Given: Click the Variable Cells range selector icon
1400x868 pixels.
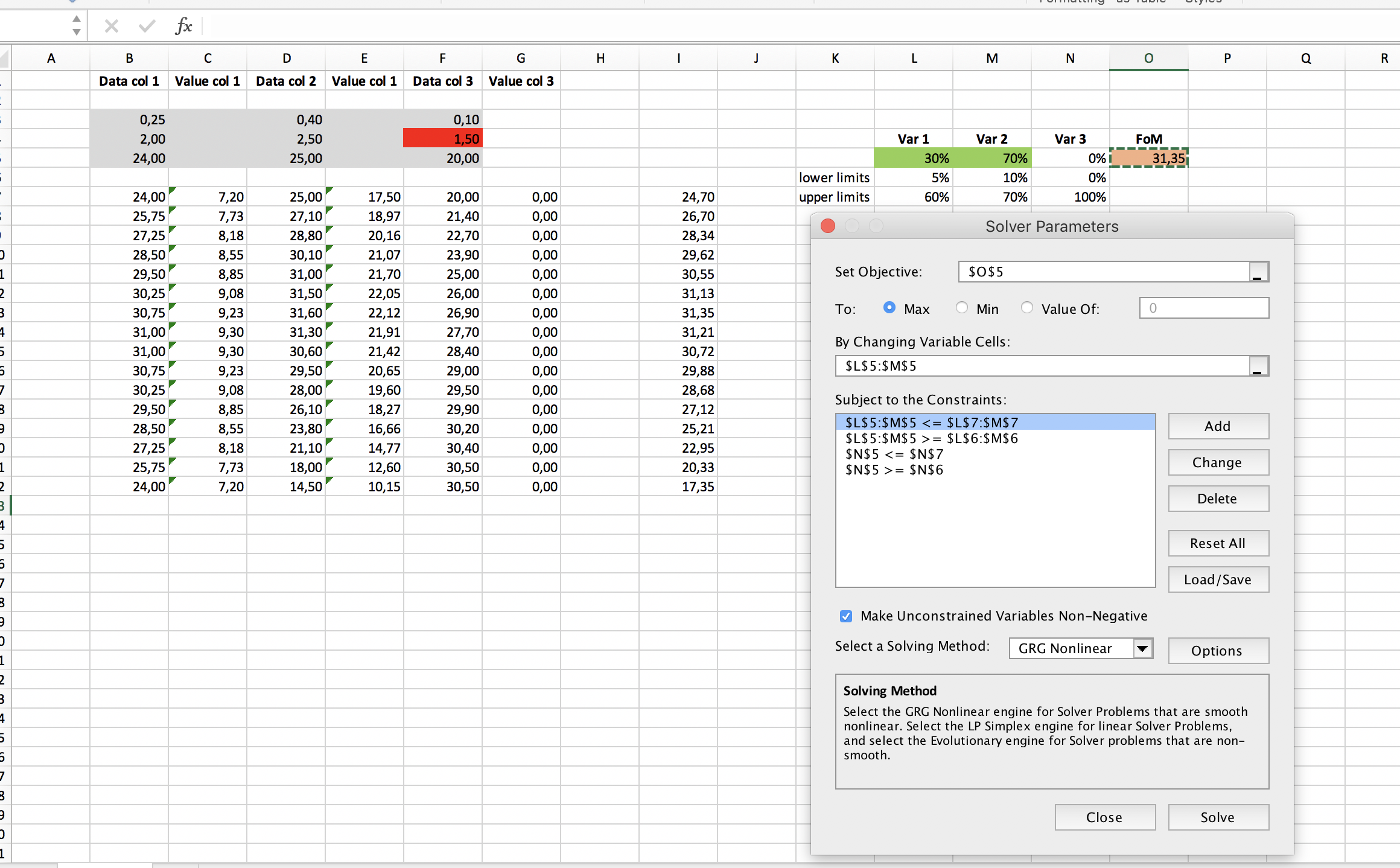Looking at the screenshot, I should 1258,366.
